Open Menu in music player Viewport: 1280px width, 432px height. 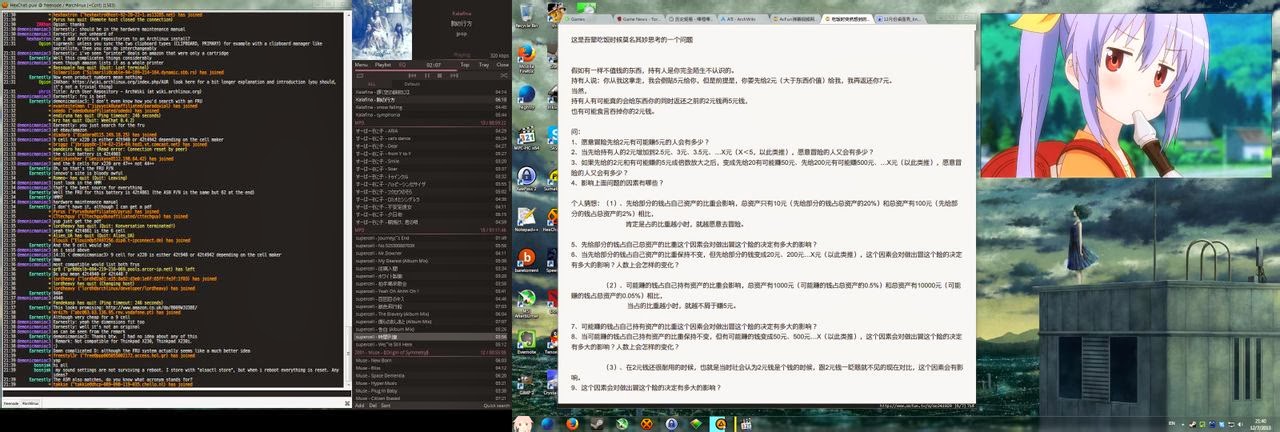pos(361,64)
